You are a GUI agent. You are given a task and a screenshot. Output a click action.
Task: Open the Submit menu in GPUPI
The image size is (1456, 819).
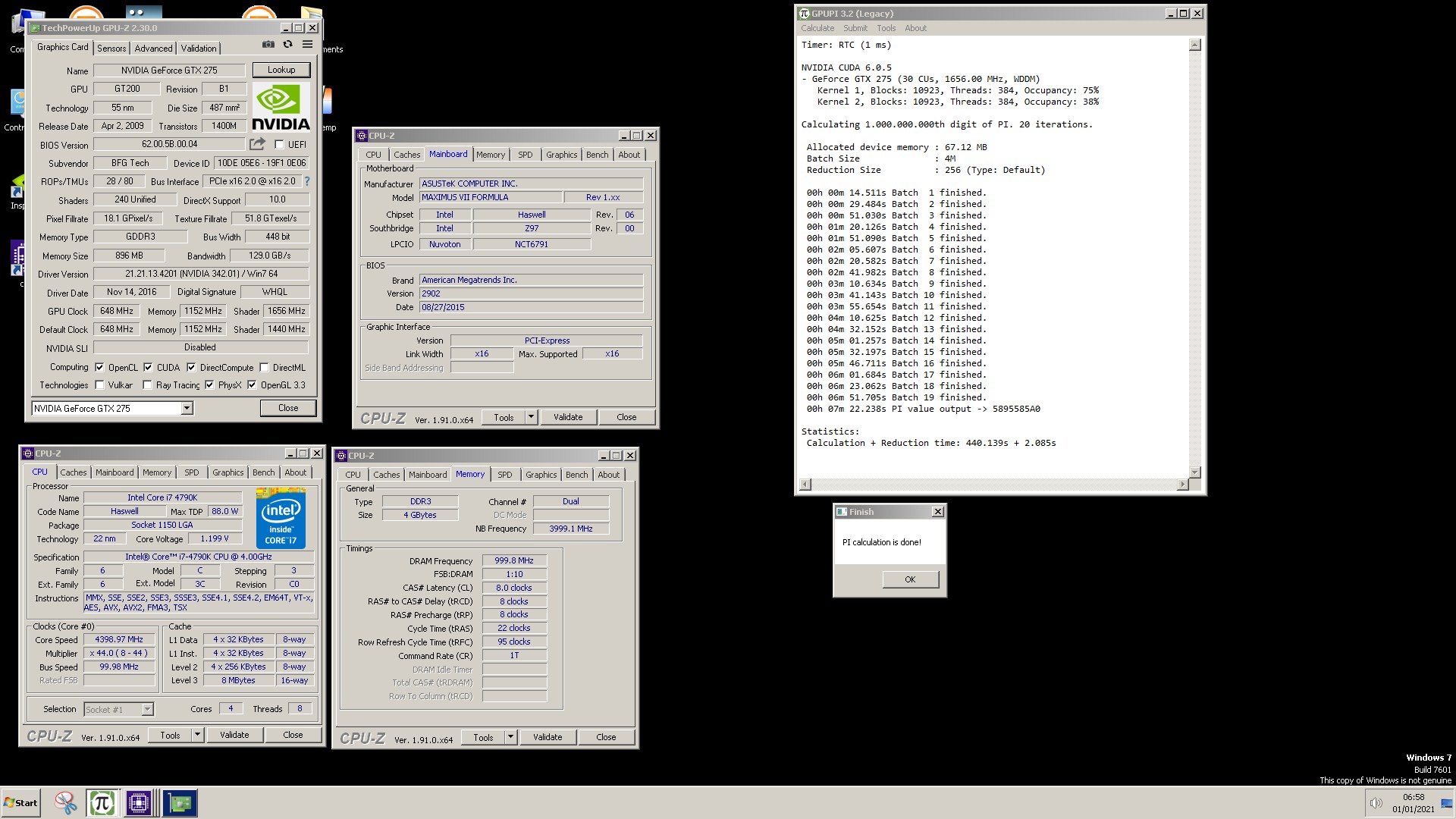click(x=855, y=28)
